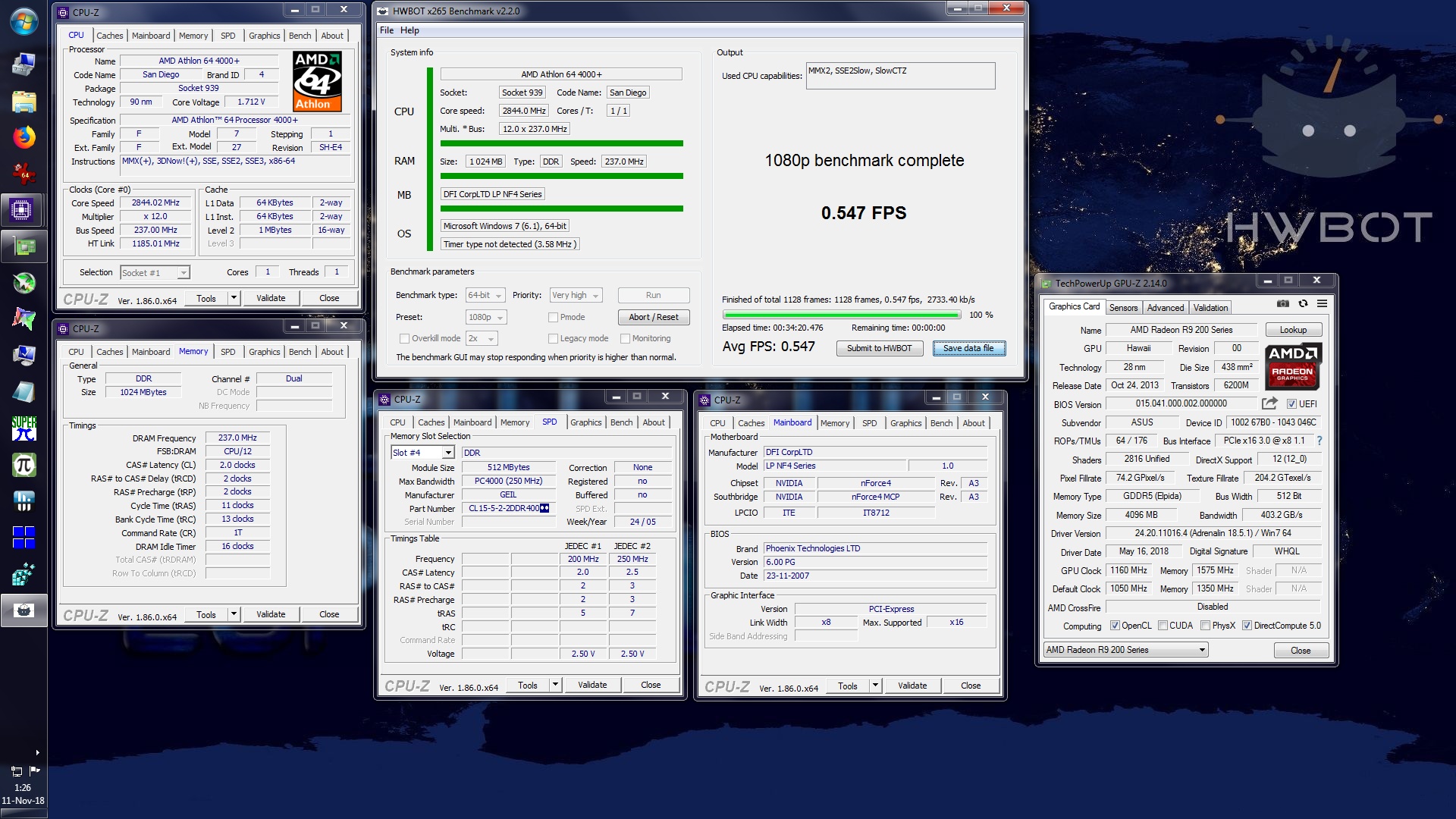This screenshot has height=819, width=1456.
Task: Click the AMD Athlon 64 logo in CPU-Z
Action: [317, 82]
